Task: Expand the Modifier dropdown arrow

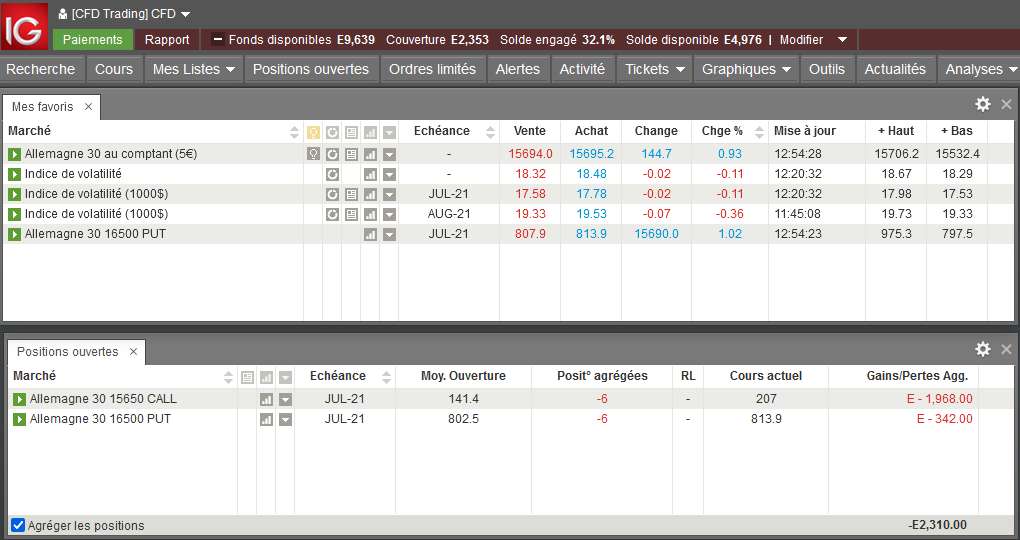Action: coord(842,40)
